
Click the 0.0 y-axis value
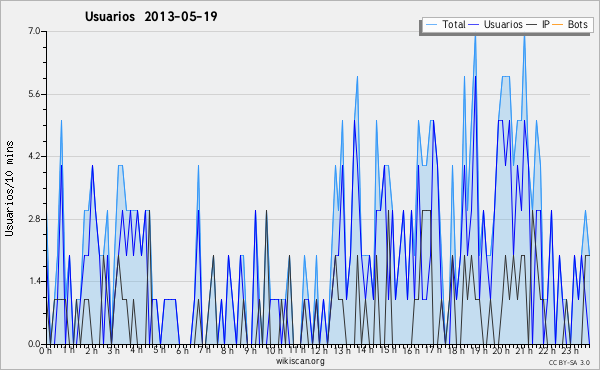34,344
